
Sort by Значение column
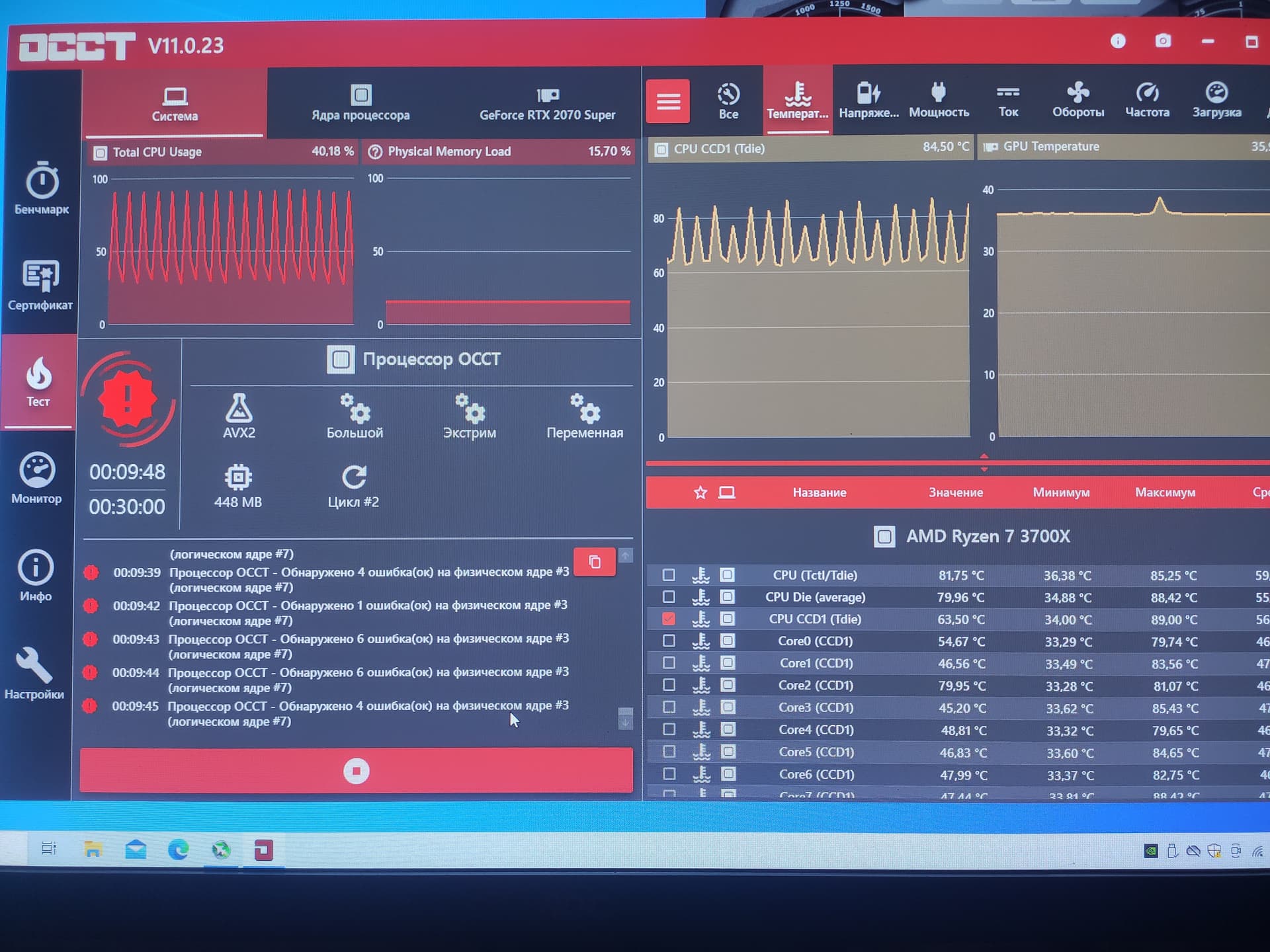click(x=956, y=493)
